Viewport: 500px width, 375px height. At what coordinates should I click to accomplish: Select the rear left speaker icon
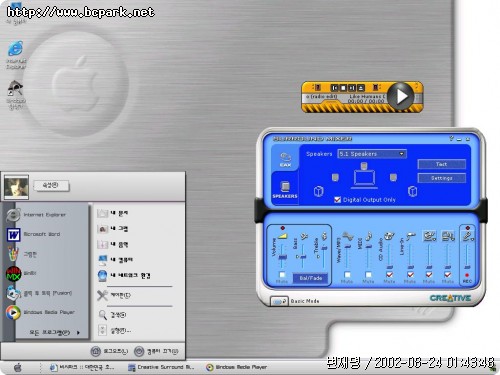click(319, 191)
